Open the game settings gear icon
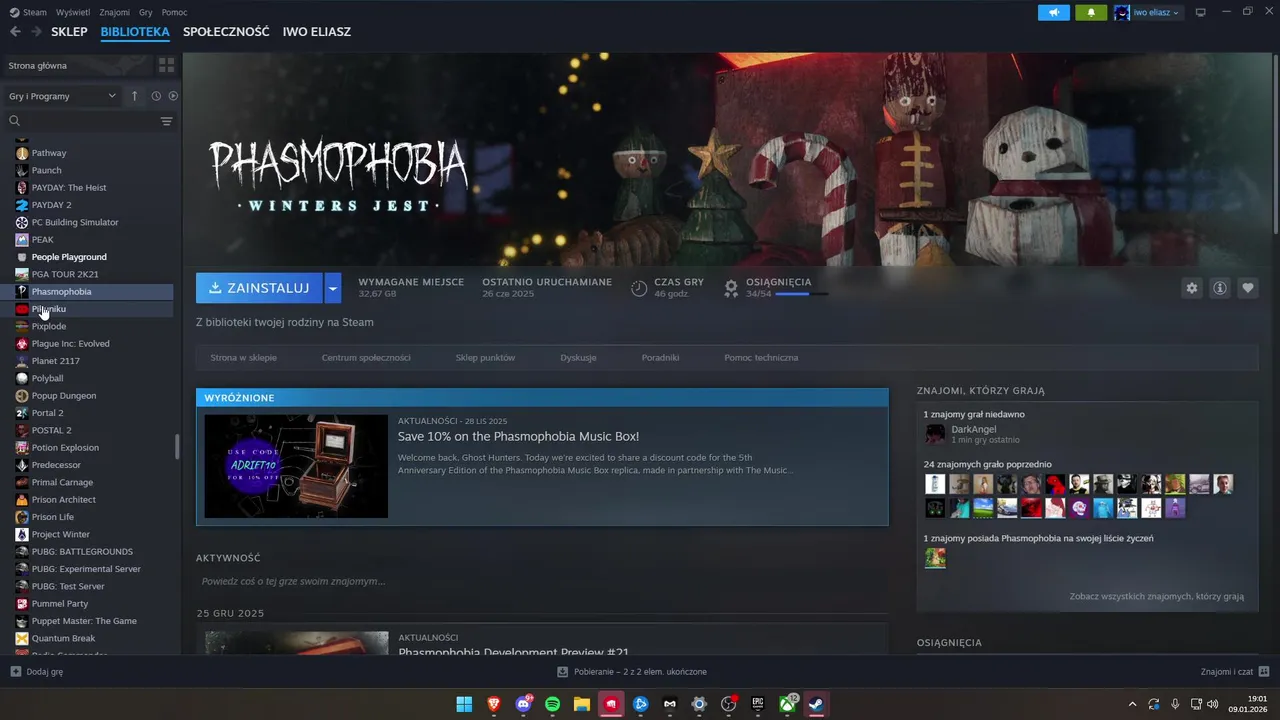 (x=1191, y=288)
